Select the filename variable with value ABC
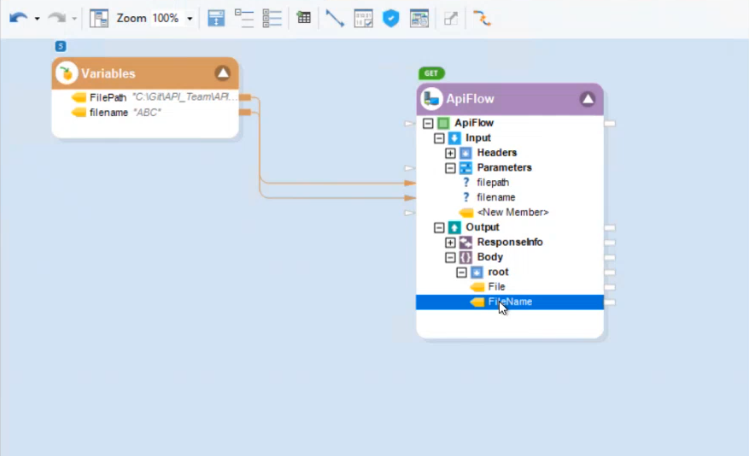Viewport: 749px width, 456px height. (x=145, y=113)
